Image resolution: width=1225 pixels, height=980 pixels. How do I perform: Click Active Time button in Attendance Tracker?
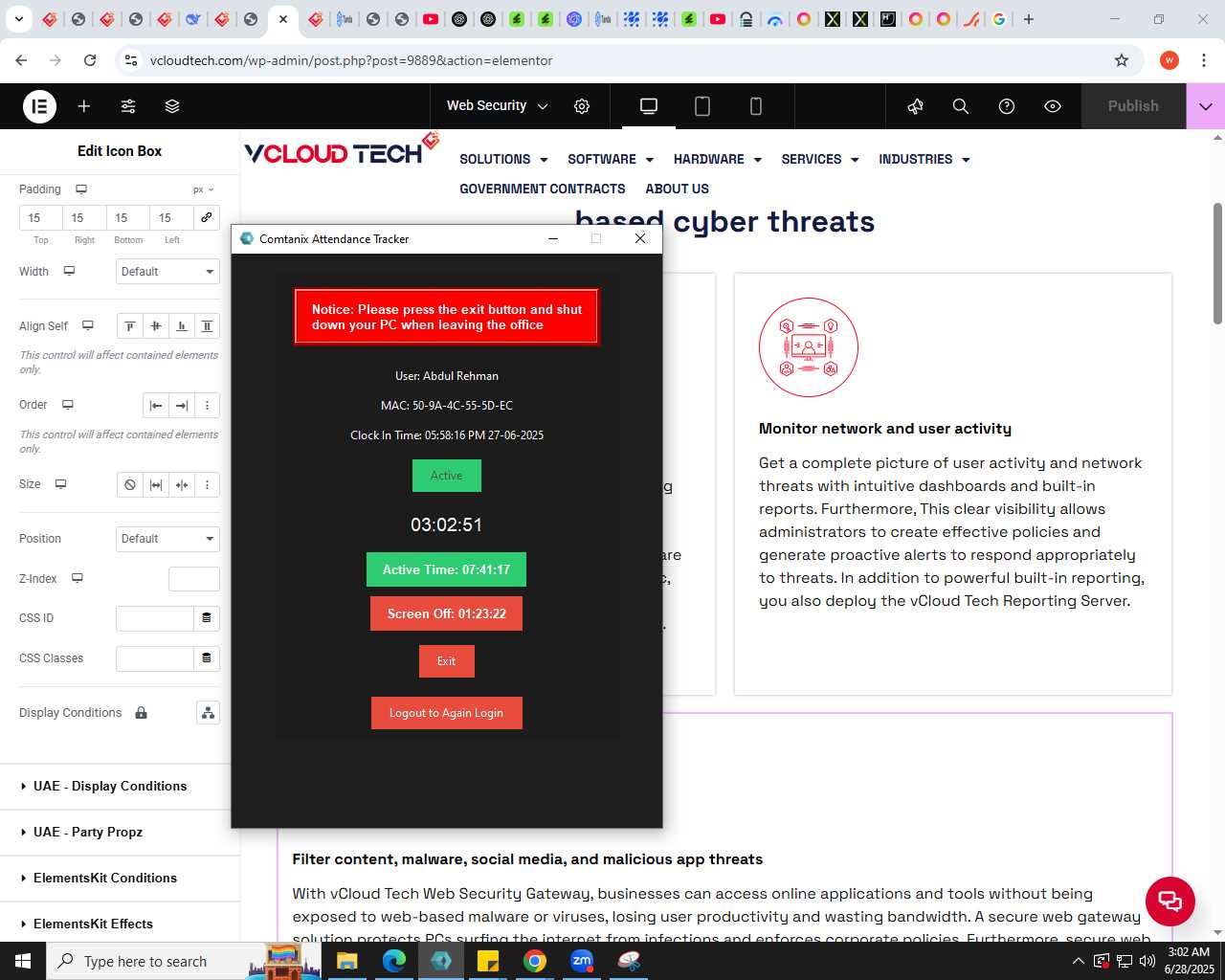[x=446, y=569]
